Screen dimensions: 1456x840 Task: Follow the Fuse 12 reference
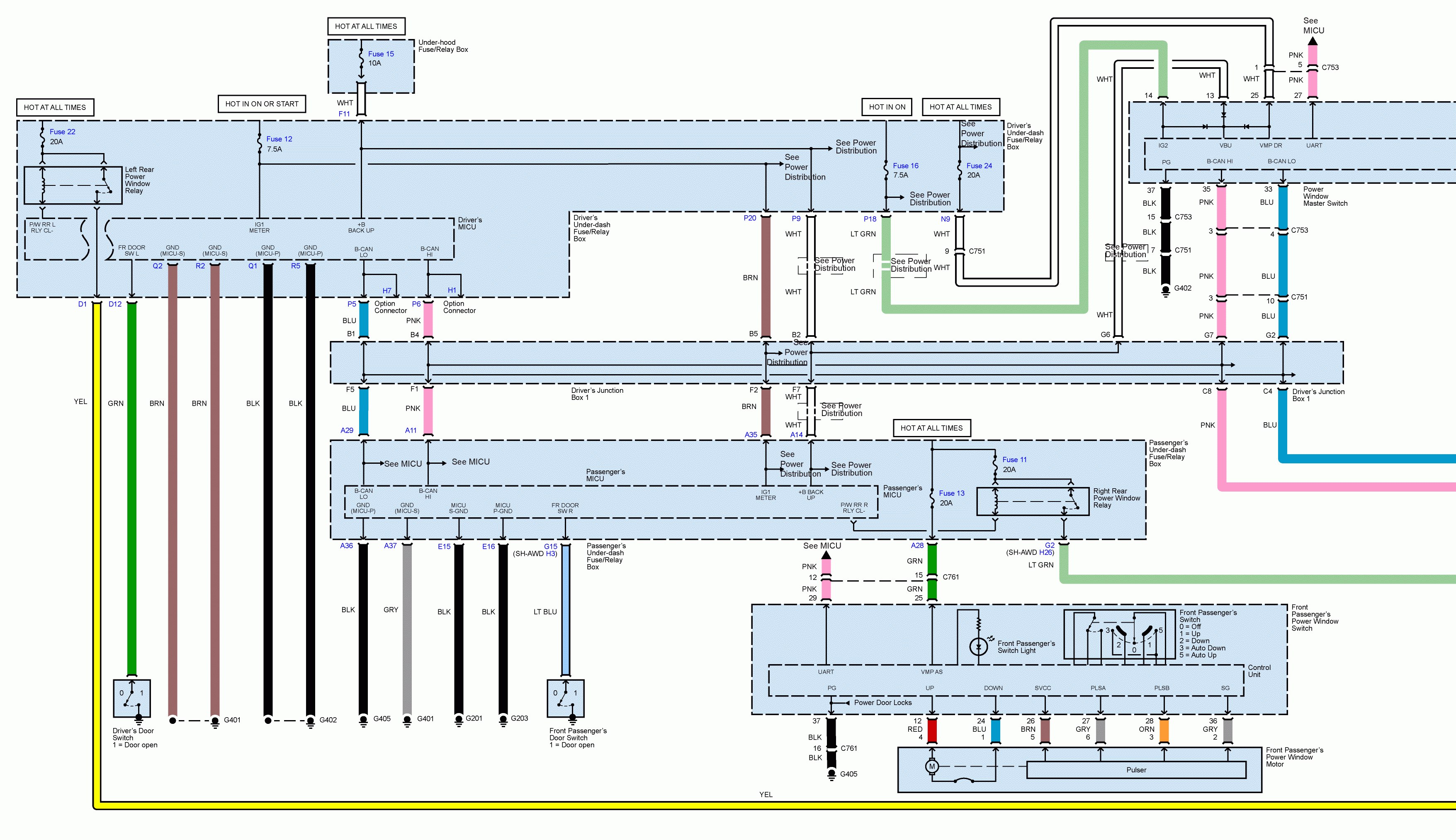(x=279, y=139)
